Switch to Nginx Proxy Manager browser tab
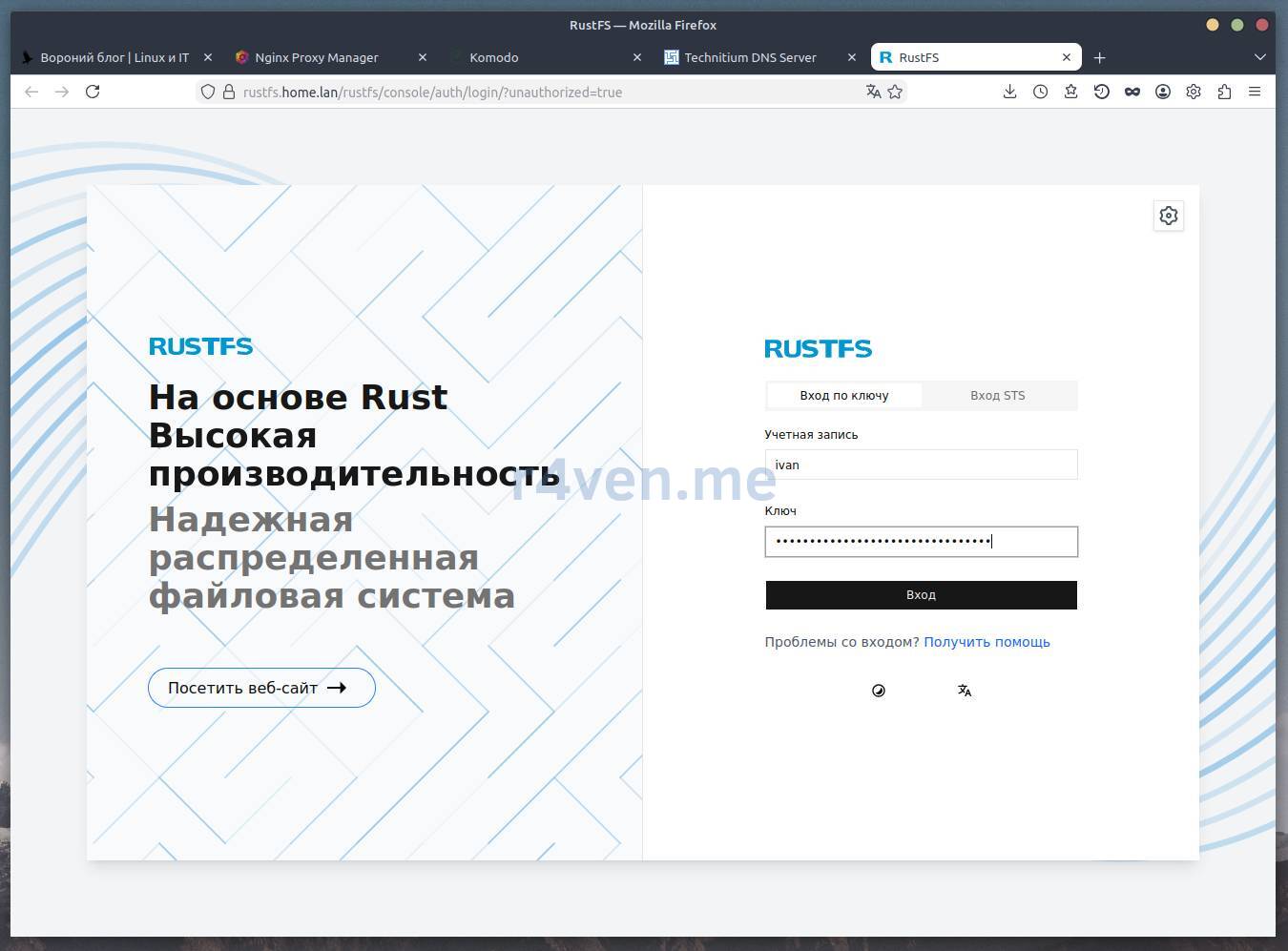Viewport: 1288px width, 951px height. point(317,57)
